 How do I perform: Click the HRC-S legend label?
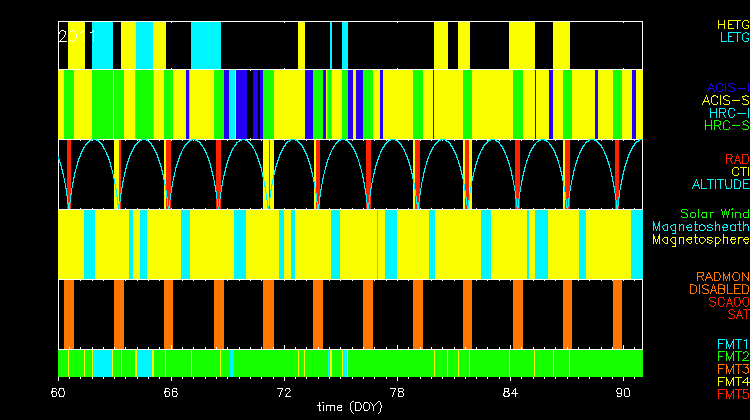coord(726,127)
